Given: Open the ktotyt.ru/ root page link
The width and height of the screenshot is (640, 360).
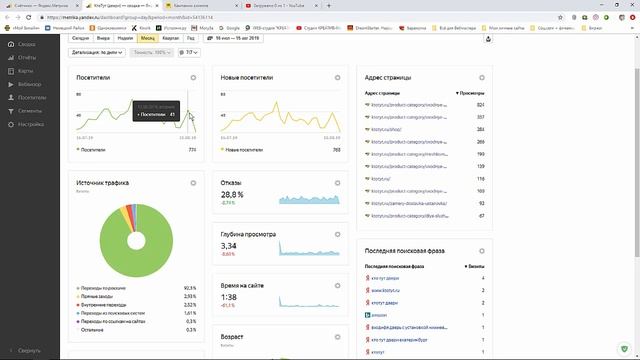Looking at the screenshot, I should (x=381, y=179).
